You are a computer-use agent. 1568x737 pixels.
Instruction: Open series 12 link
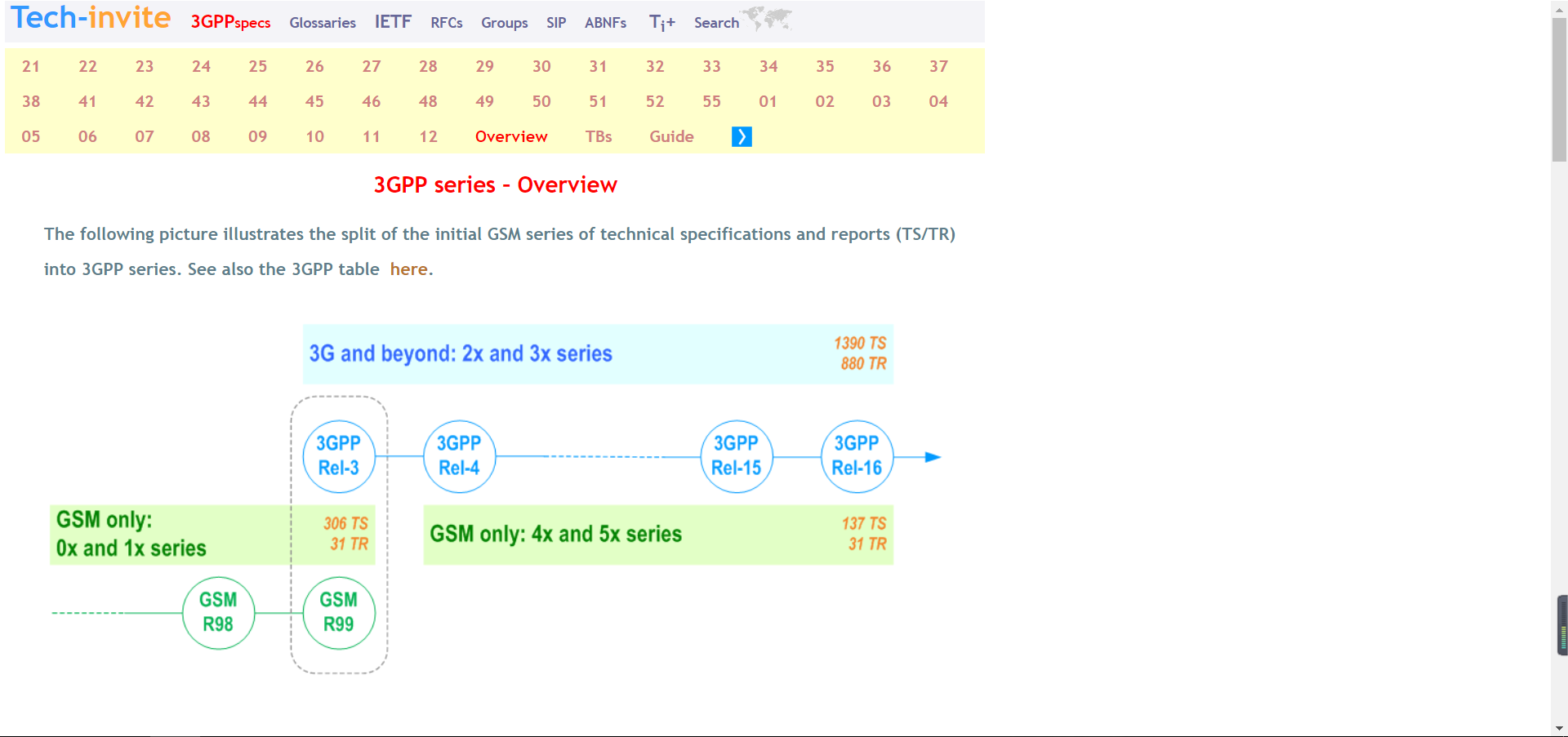[x=428, y=136]
